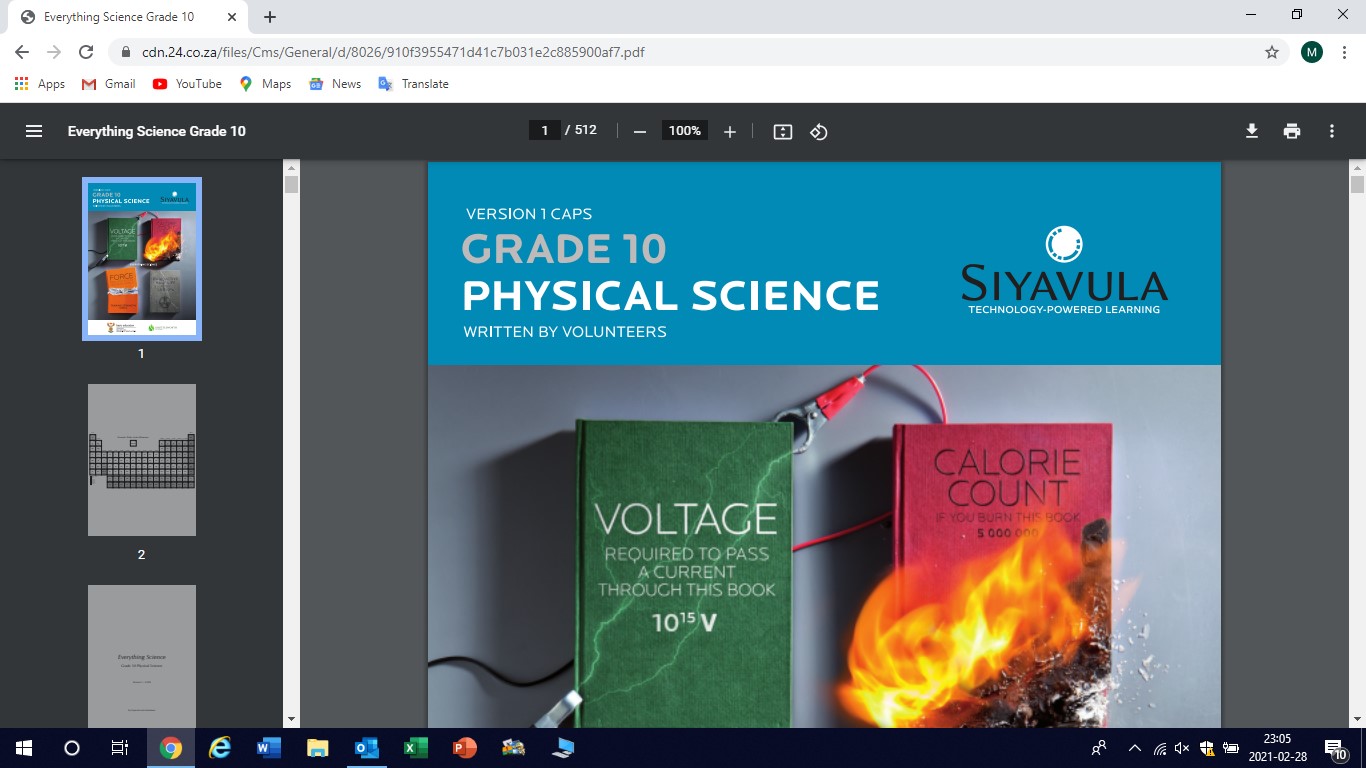Click the zoom out minus button
The image size is (1366, 768).
pos(640,132)
